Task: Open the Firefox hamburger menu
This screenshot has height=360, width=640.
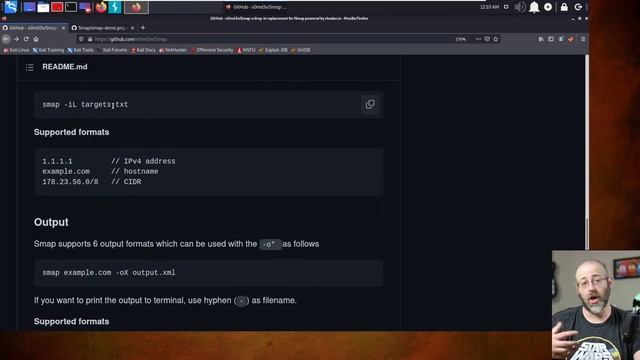Action: tap(583, 39)
